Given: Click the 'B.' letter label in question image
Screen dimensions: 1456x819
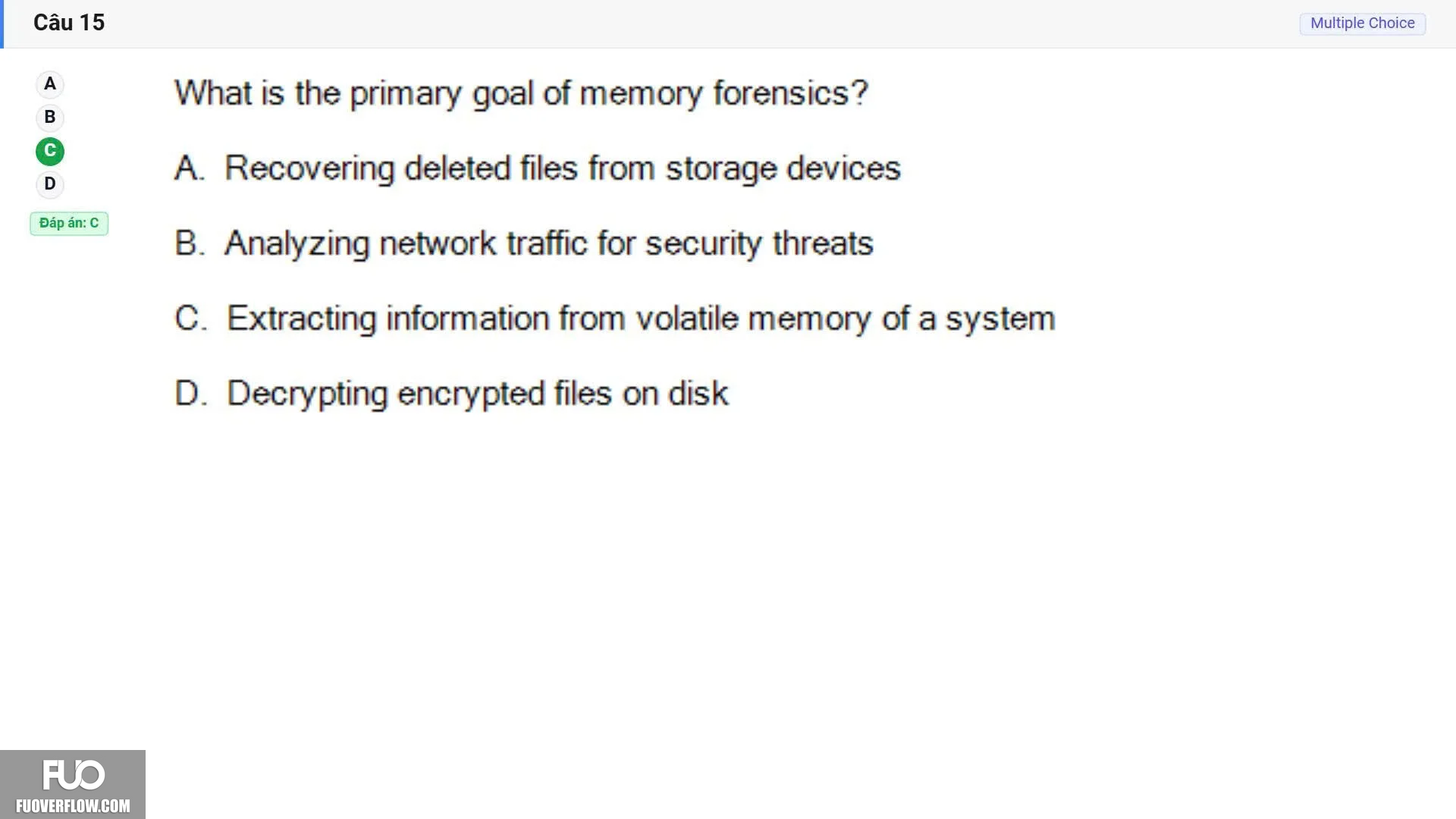Looking at the screenshot, I should (x=190, y=243).
